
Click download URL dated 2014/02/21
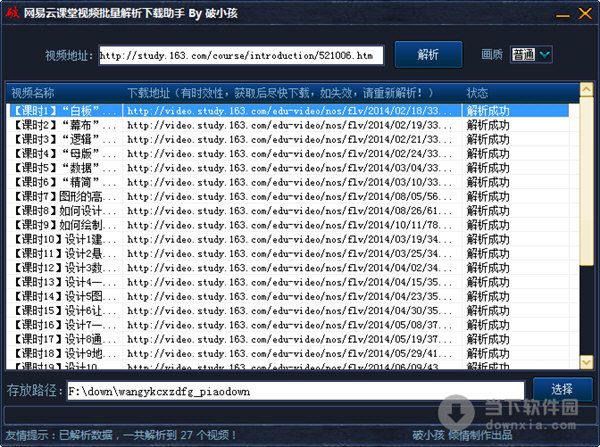(x=289, y=139)
